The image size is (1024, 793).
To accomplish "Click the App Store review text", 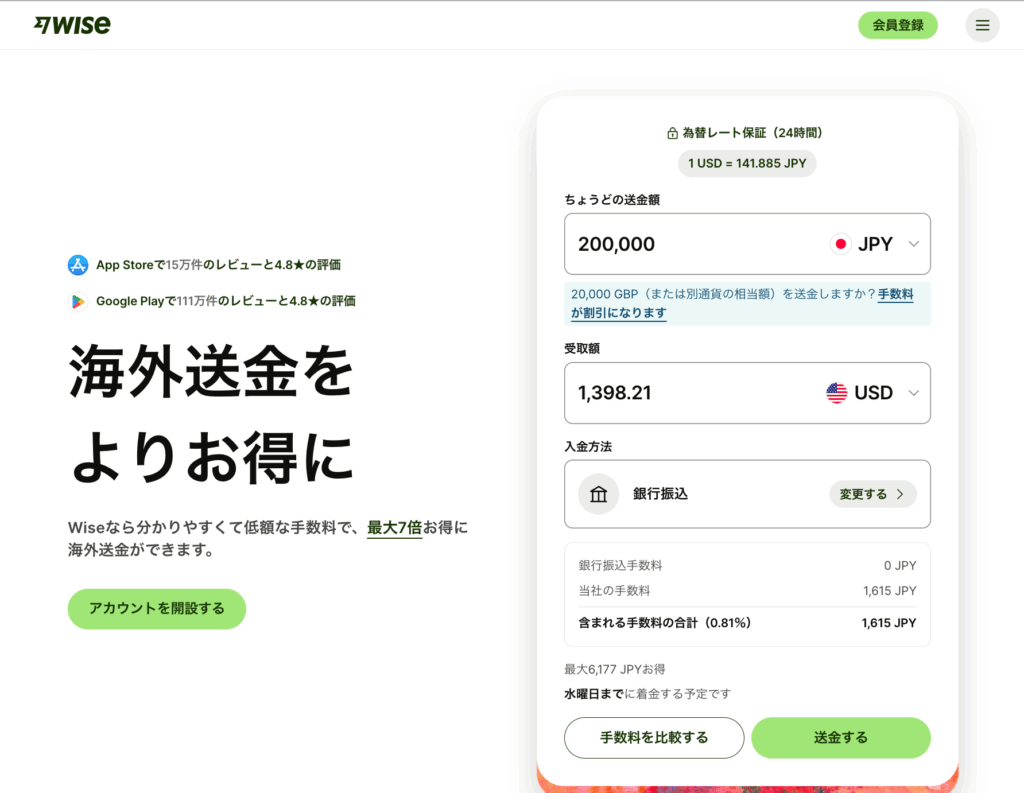I will 218,265.
